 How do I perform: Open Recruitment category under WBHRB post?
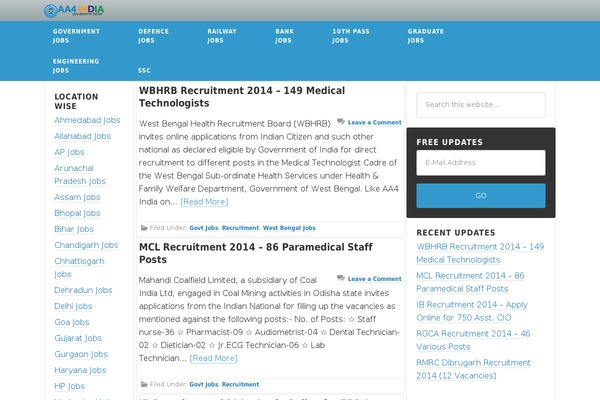coord(240,228)
